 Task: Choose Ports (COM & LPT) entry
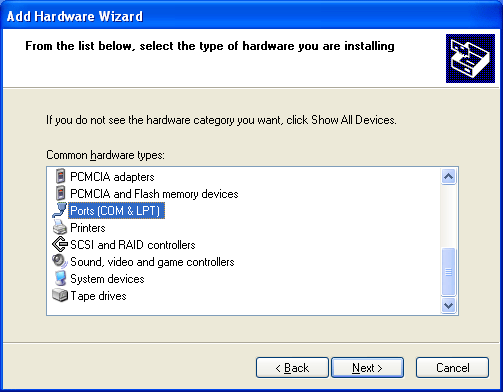point(116,211)
